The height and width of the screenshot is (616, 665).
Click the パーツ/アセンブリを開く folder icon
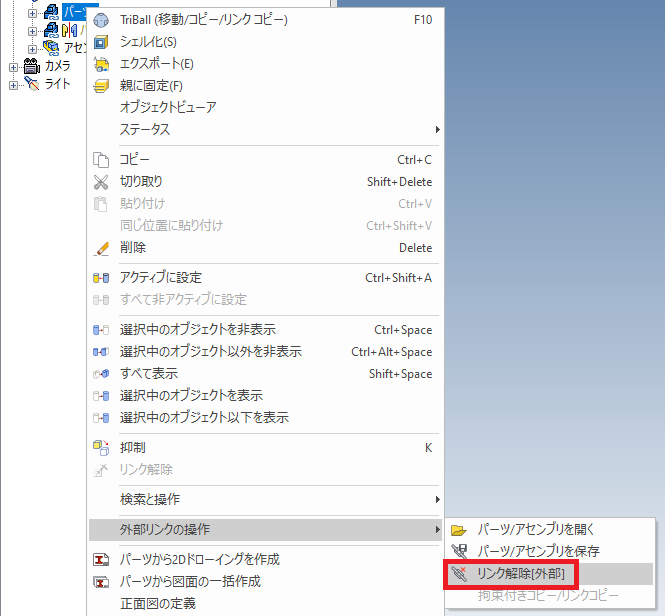point(459,529)
